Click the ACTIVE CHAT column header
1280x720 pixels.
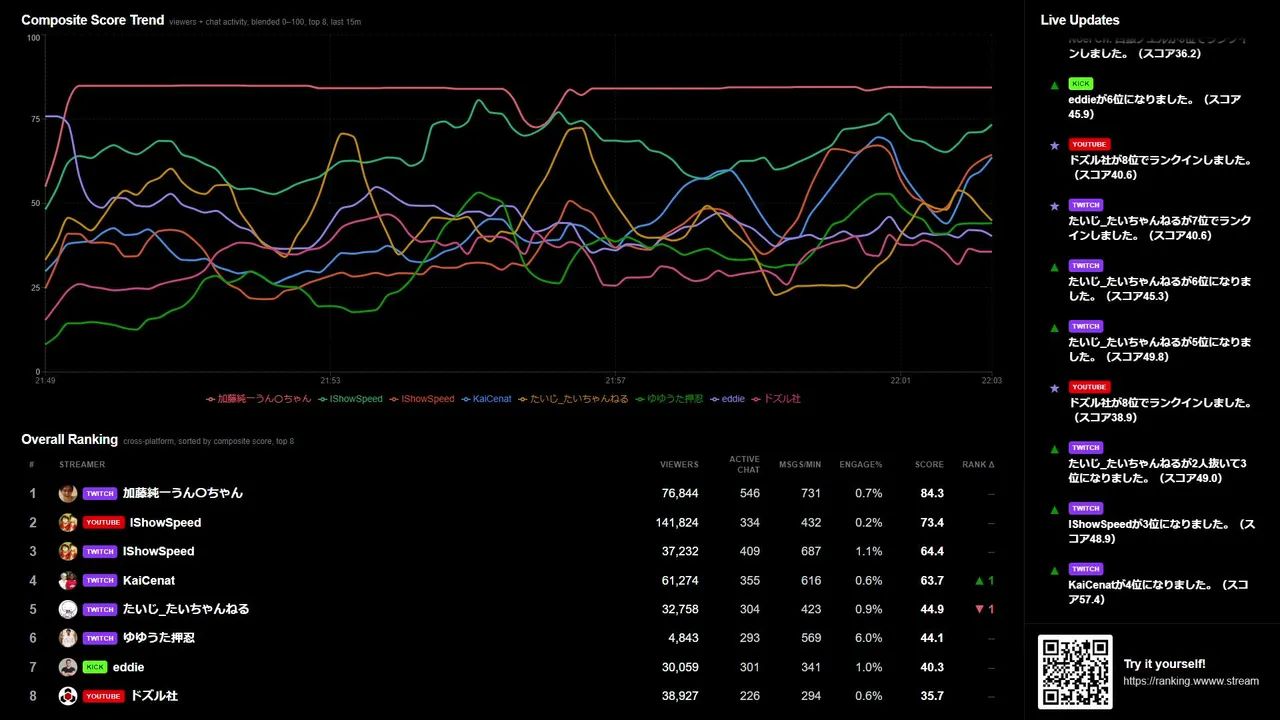tap(744, 465)
